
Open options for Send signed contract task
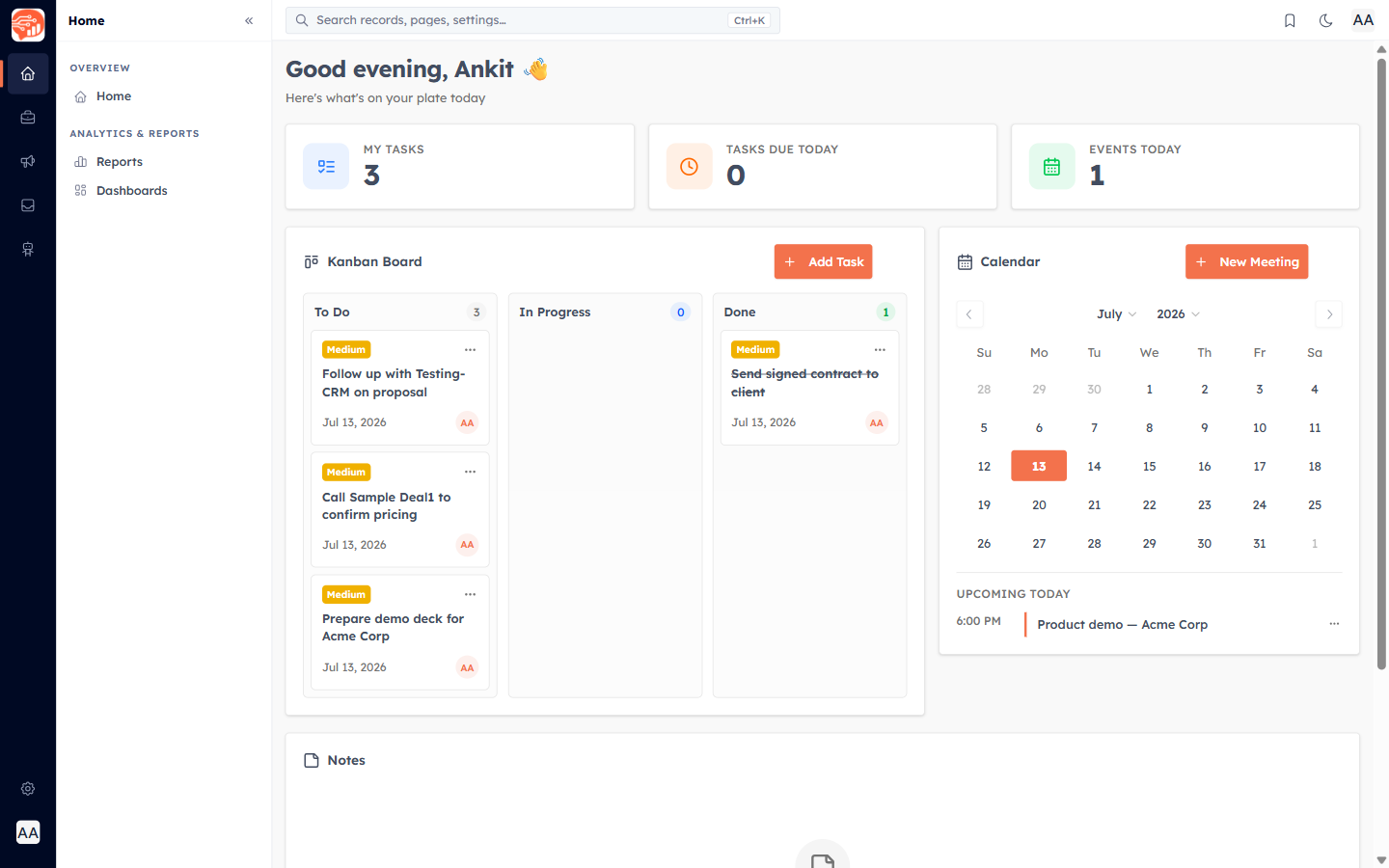coord(880,349)
